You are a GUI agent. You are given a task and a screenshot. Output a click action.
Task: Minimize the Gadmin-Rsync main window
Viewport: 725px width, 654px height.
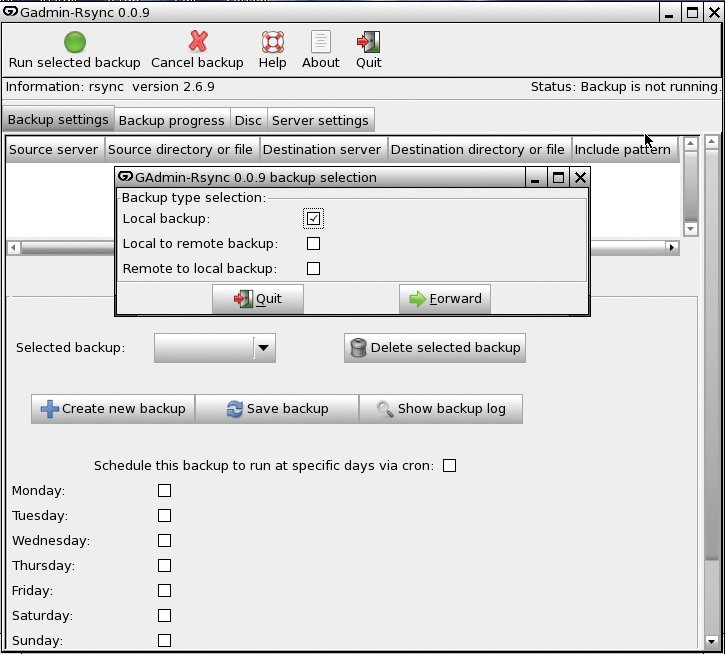(x=669, y=12)
